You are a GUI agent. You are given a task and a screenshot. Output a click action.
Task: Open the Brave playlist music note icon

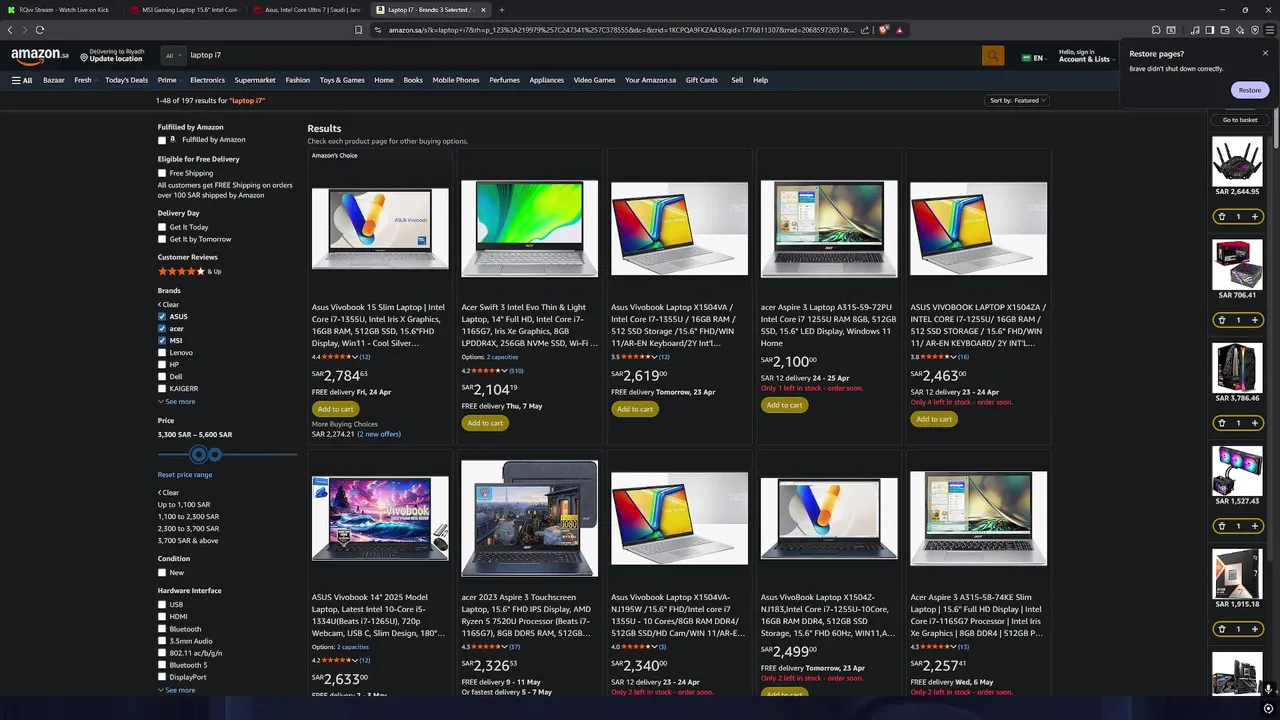1195,30
